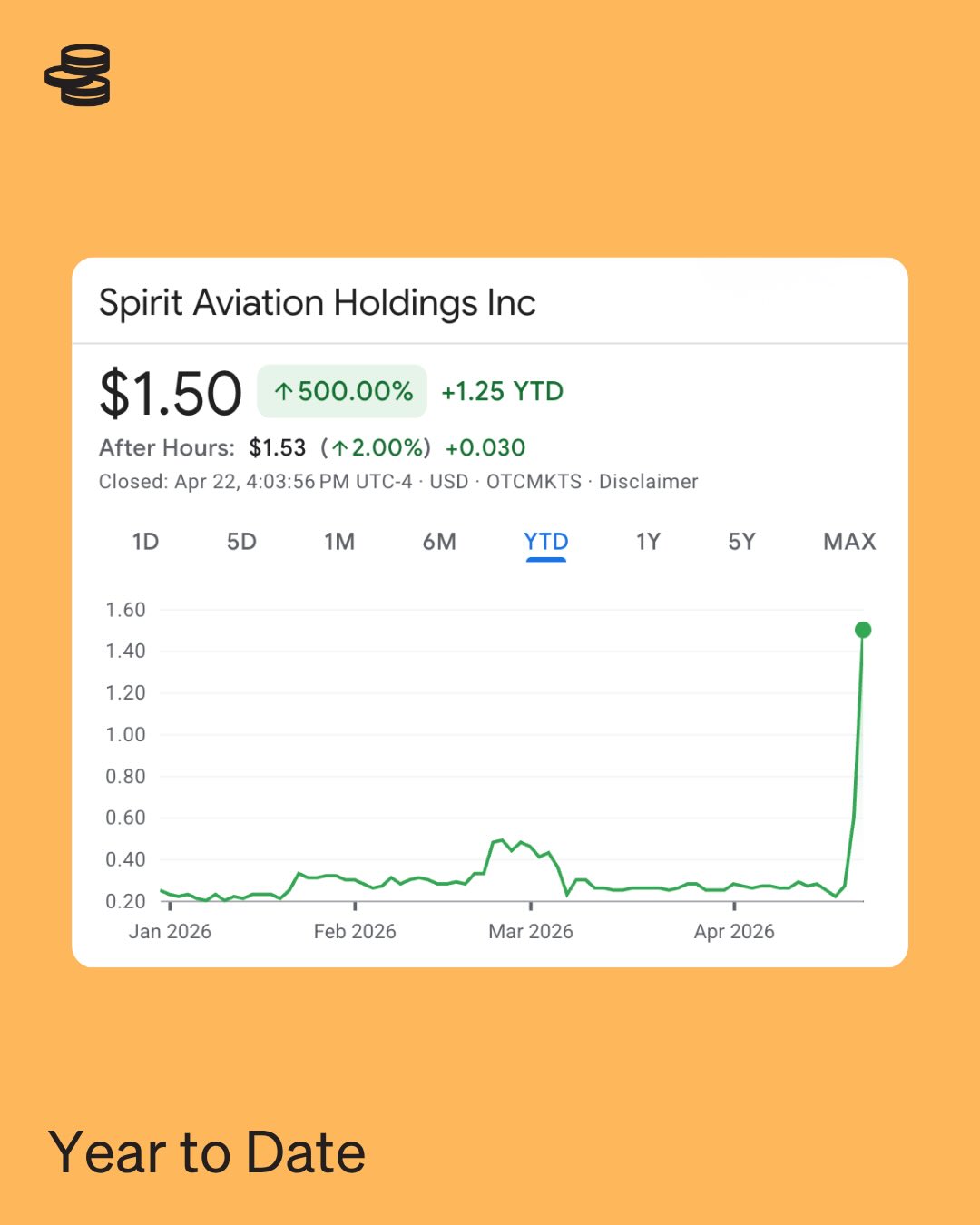Show the MAX chart range
The image size is (980, 1225).
(849, 542)
